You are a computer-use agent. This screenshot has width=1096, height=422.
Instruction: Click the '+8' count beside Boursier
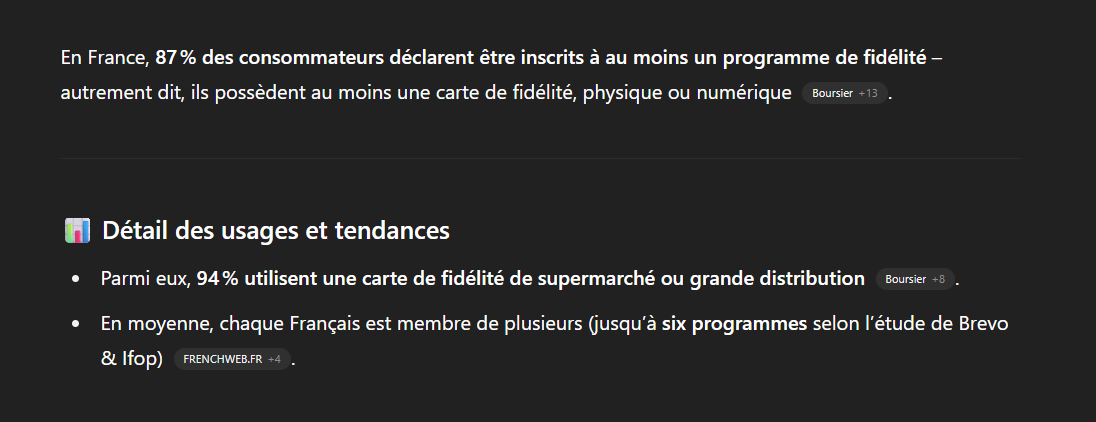(938, 279)
